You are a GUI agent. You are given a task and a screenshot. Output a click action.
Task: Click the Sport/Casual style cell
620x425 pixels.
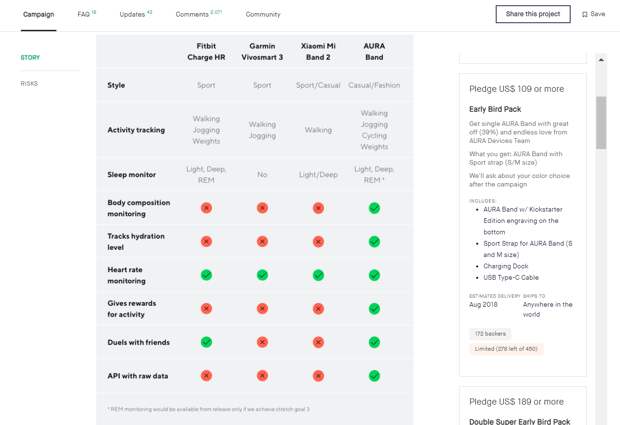tap(318, 85)
